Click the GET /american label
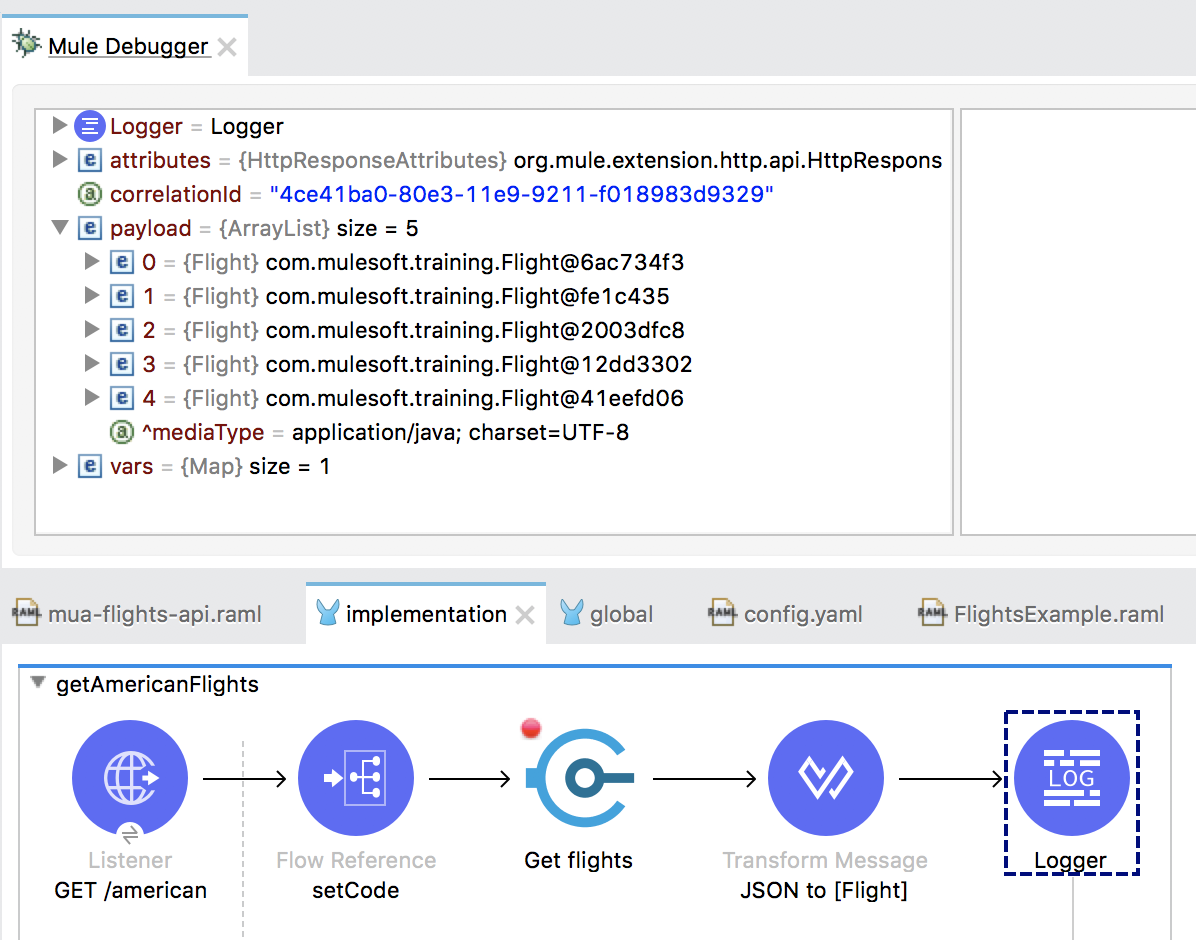The width and height of the screenshot is (1196, 940). [130, 890]
